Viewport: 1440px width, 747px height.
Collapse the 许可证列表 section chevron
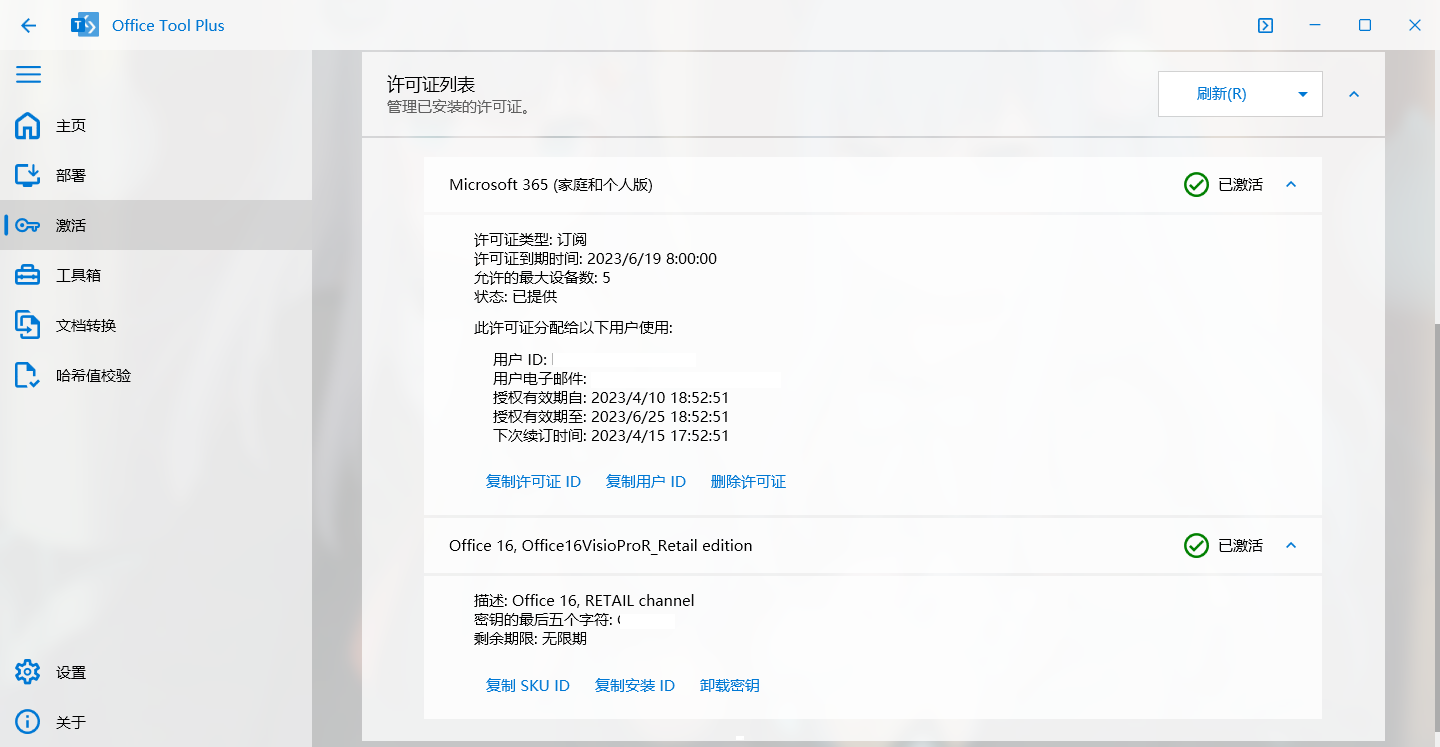coord(1354,94)
